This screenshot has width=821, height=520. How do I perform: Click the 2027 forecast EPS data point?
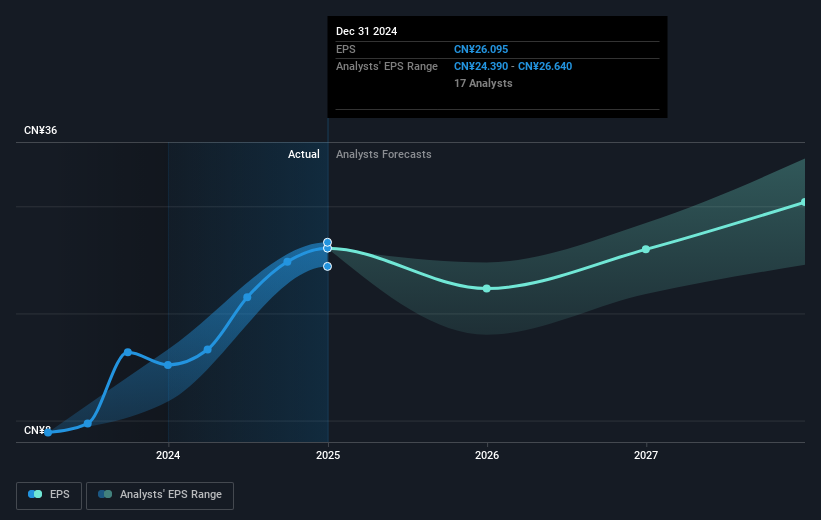point(646,249)
